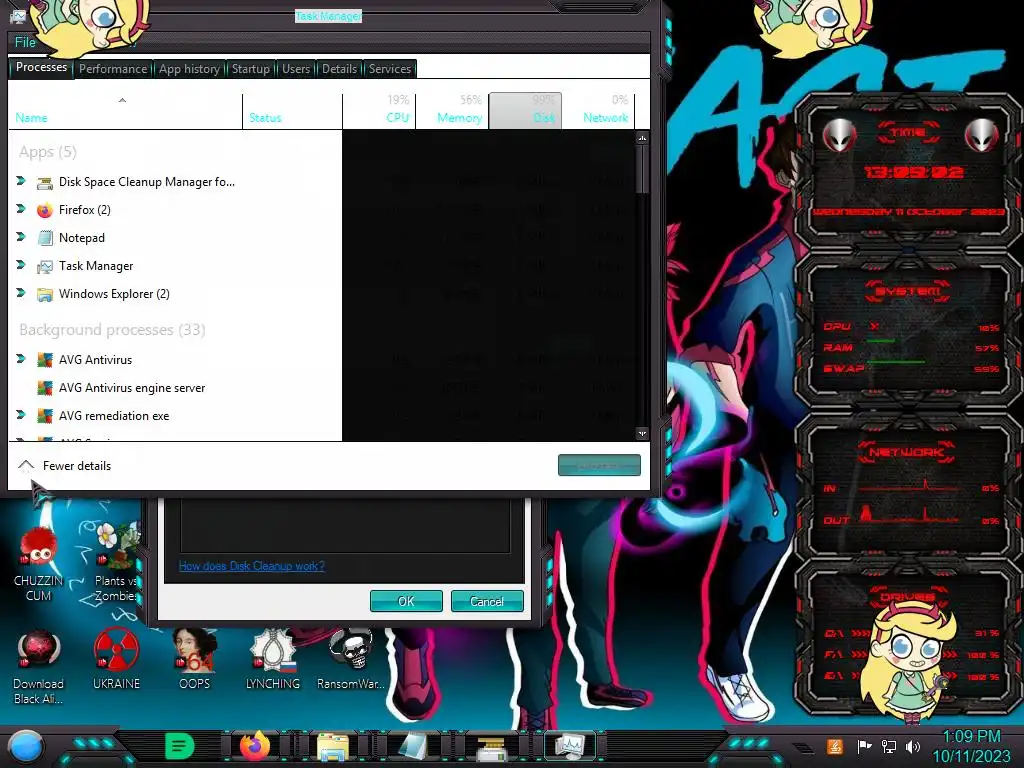The width and height of the screenshot is (1024, 768).
Task: Click the AVG remediation exe icon
Action: click(x=44, y=416)
